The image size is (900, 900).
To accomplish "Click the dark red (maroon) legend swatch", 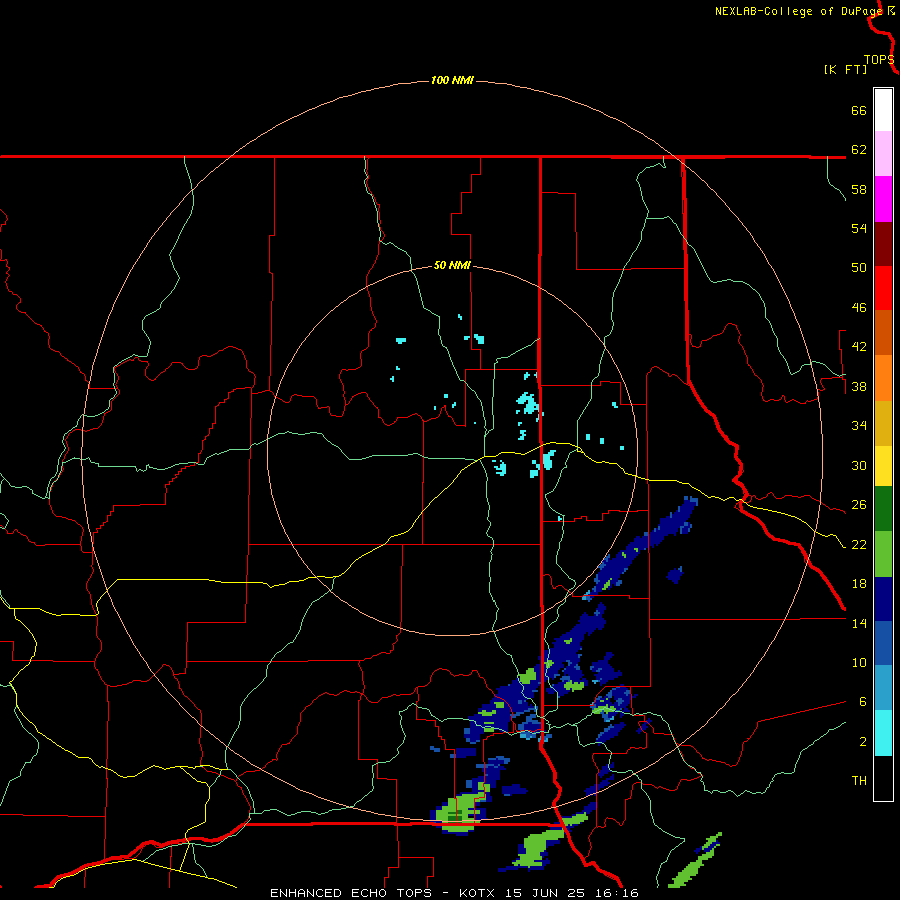I will [x=883, y=244].
